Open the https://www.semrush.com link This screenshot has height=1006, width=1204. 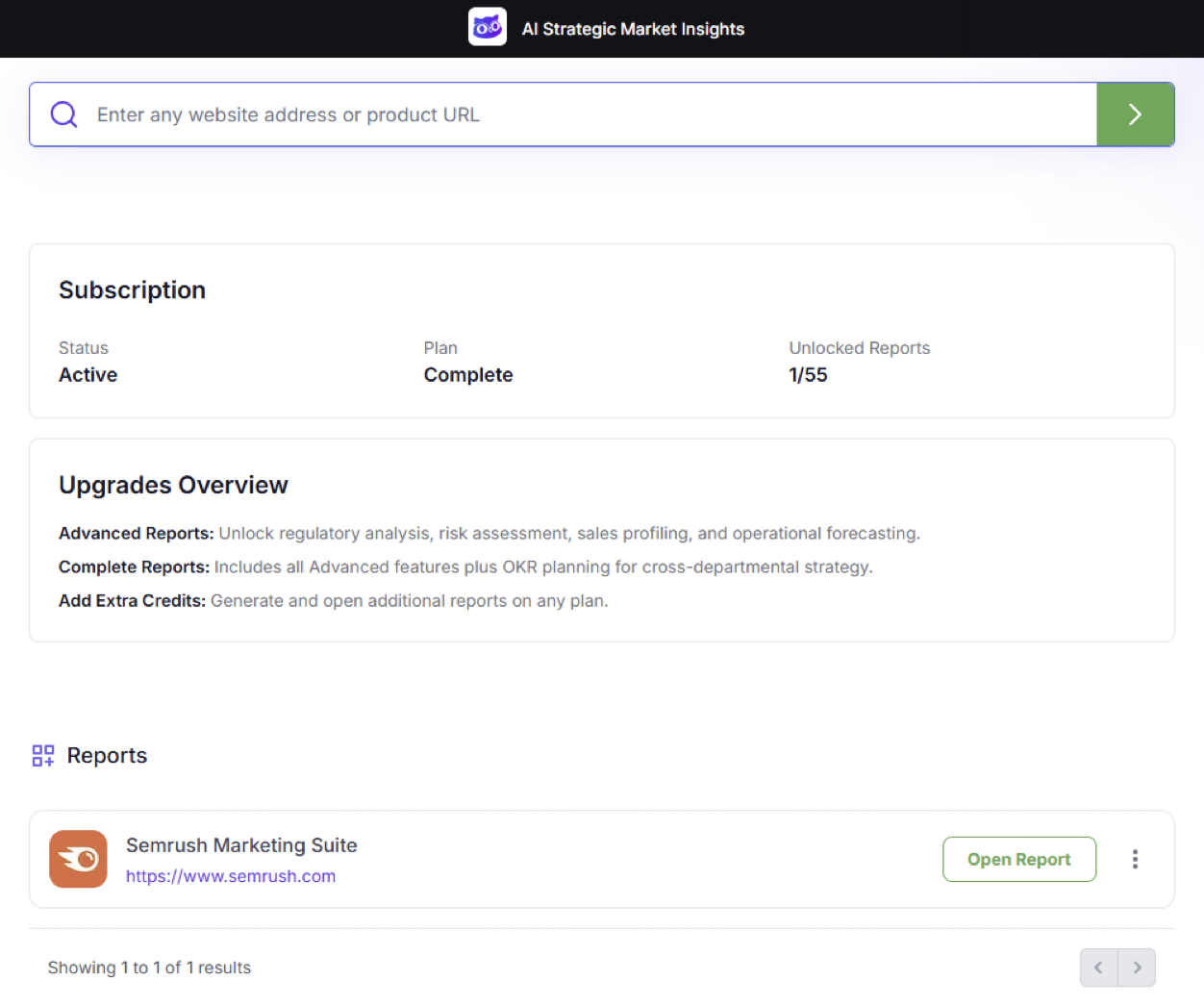coord(231,876)
